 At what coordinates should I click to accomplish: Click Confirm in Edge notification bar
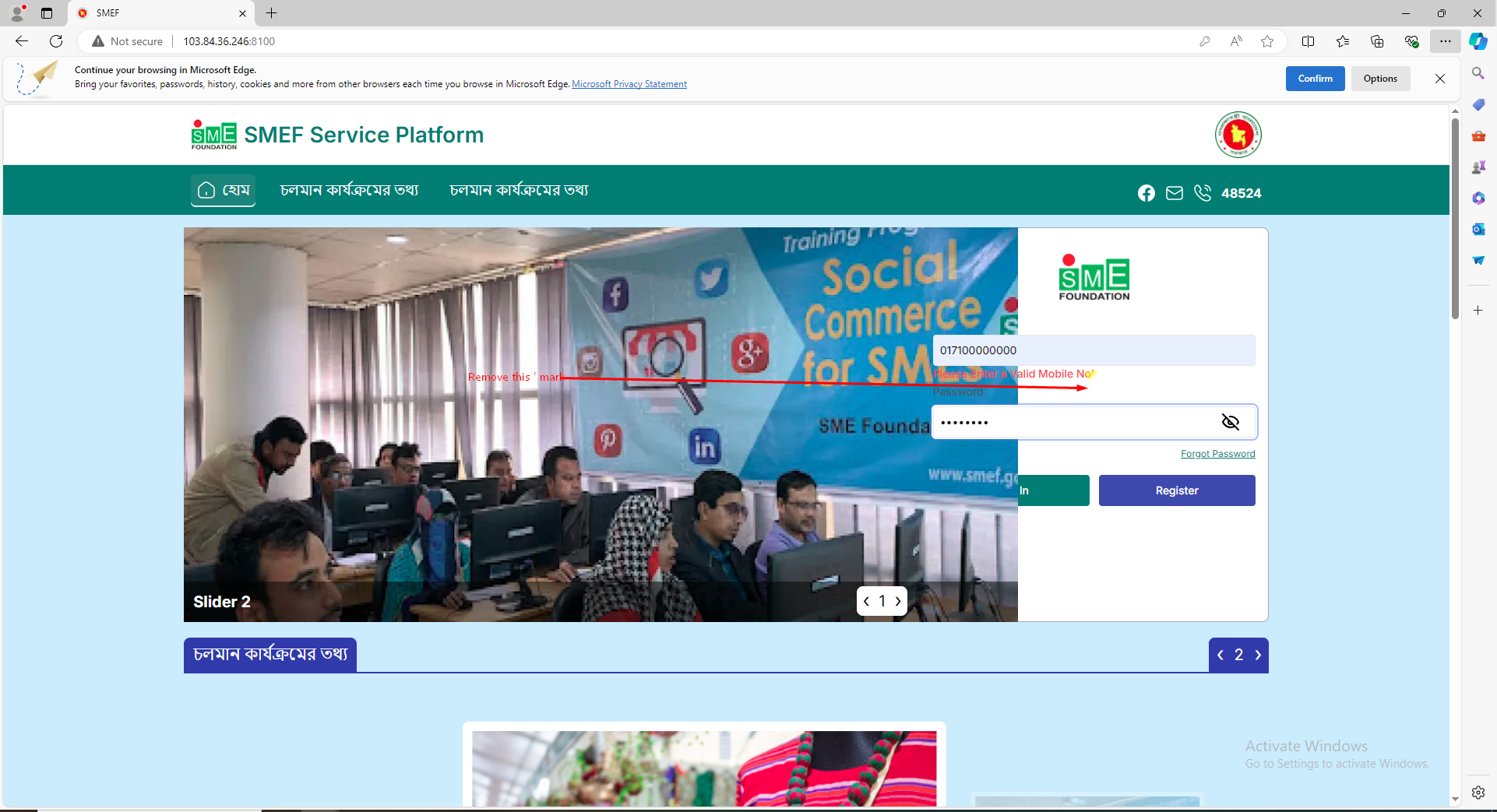[1315, 79]
